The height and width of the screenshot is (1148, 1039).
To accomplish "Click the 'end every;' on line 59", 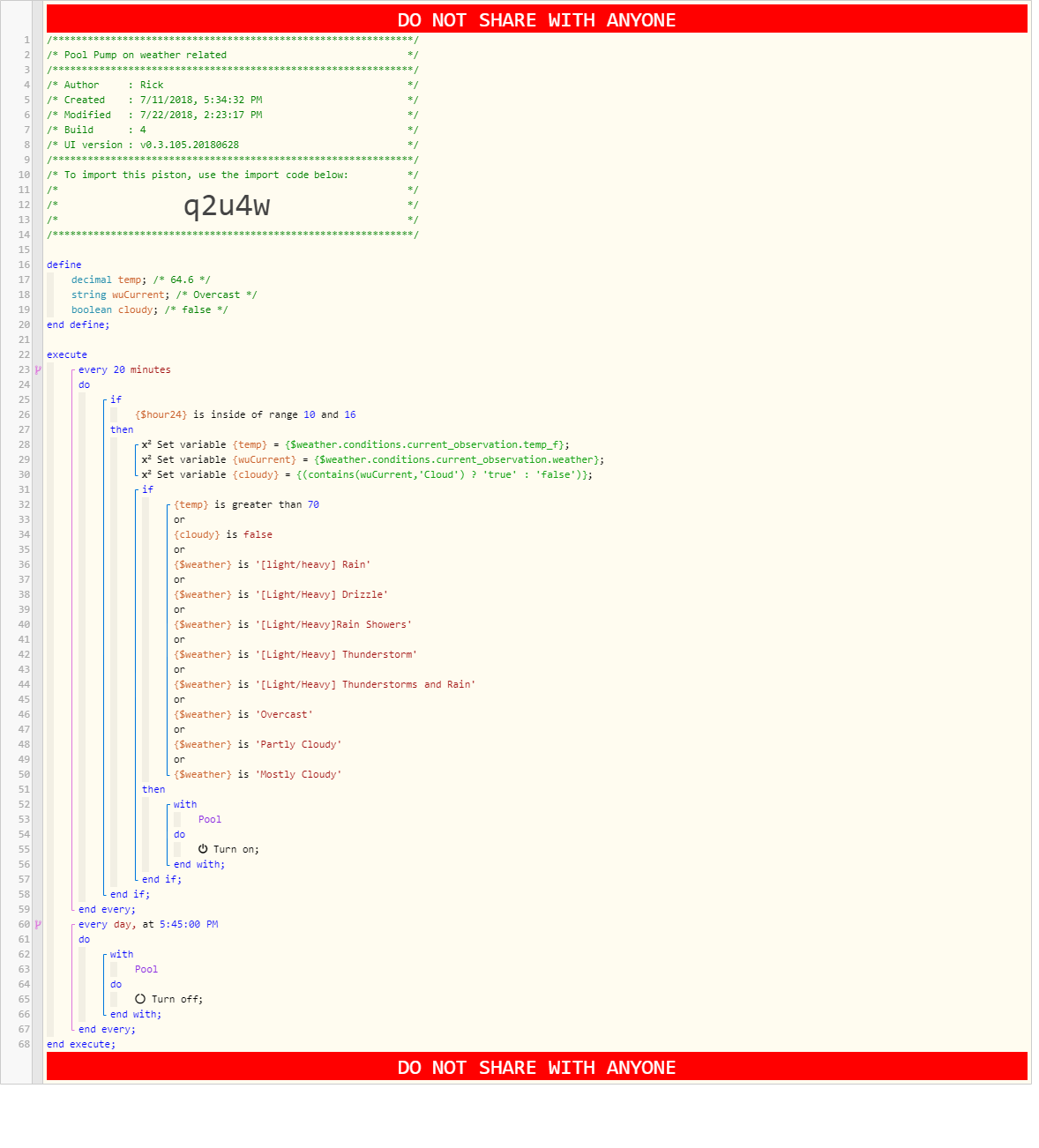I will click(x=107, y=909).
